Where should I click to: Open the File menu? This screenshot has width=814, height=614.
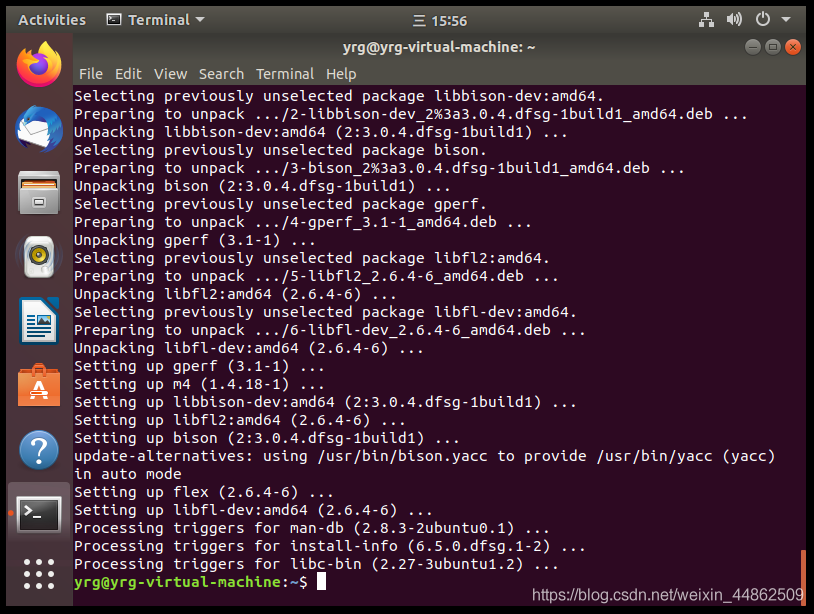(x=91, y=74)
